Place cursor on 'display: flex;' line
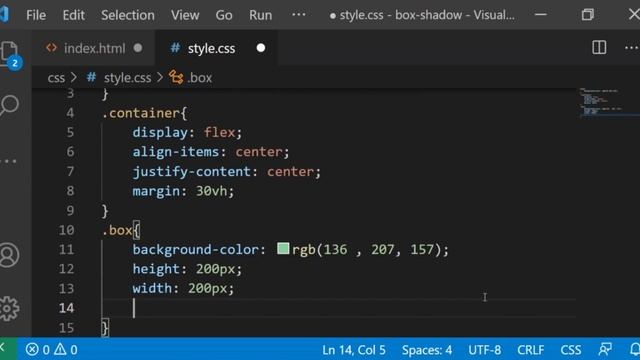Viewport: 640px width, 360px height. [x=187, y=132]
